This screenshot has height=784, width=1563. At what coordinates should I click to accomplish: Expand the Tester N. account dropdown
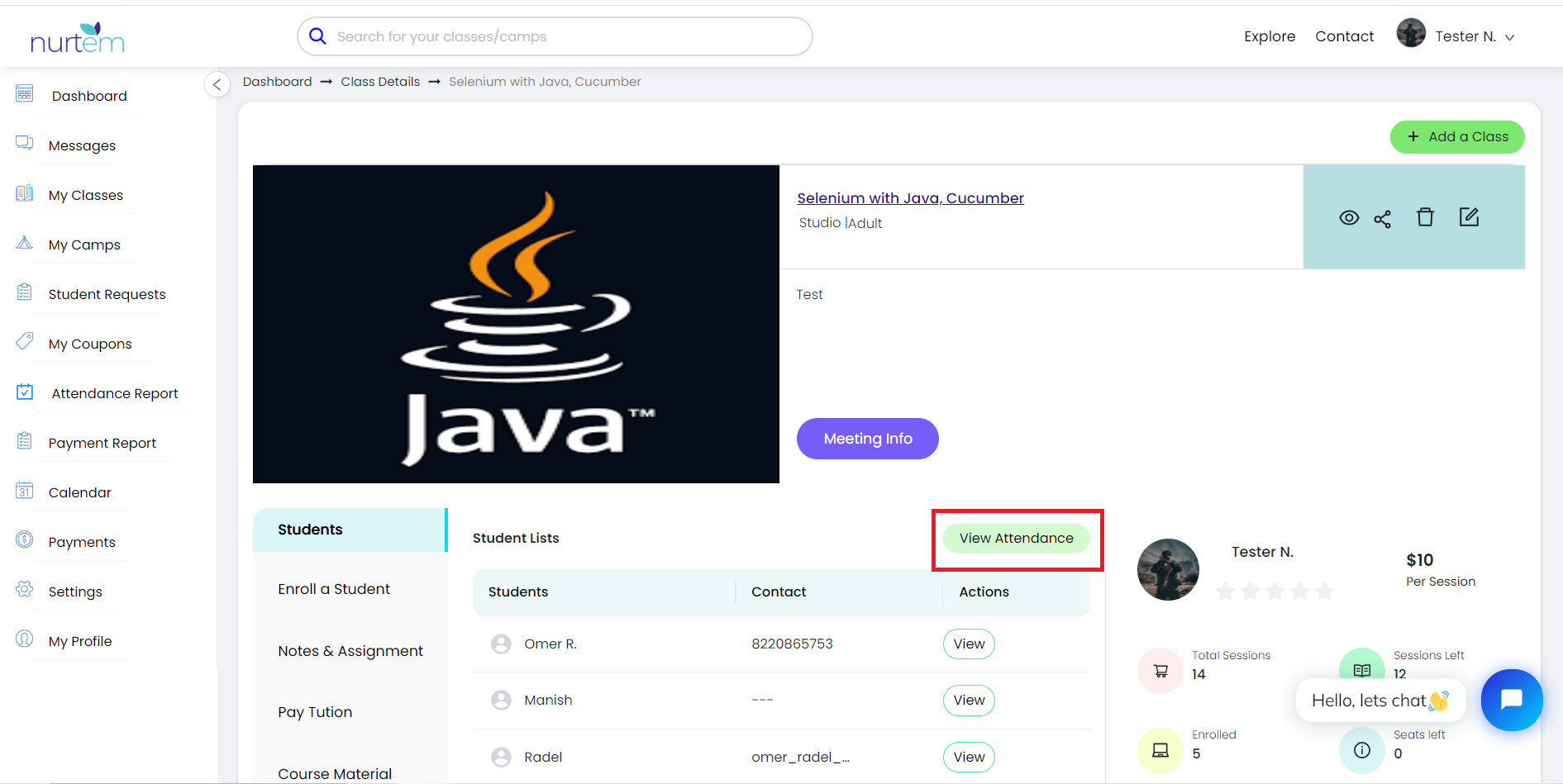coord(1509,37)
